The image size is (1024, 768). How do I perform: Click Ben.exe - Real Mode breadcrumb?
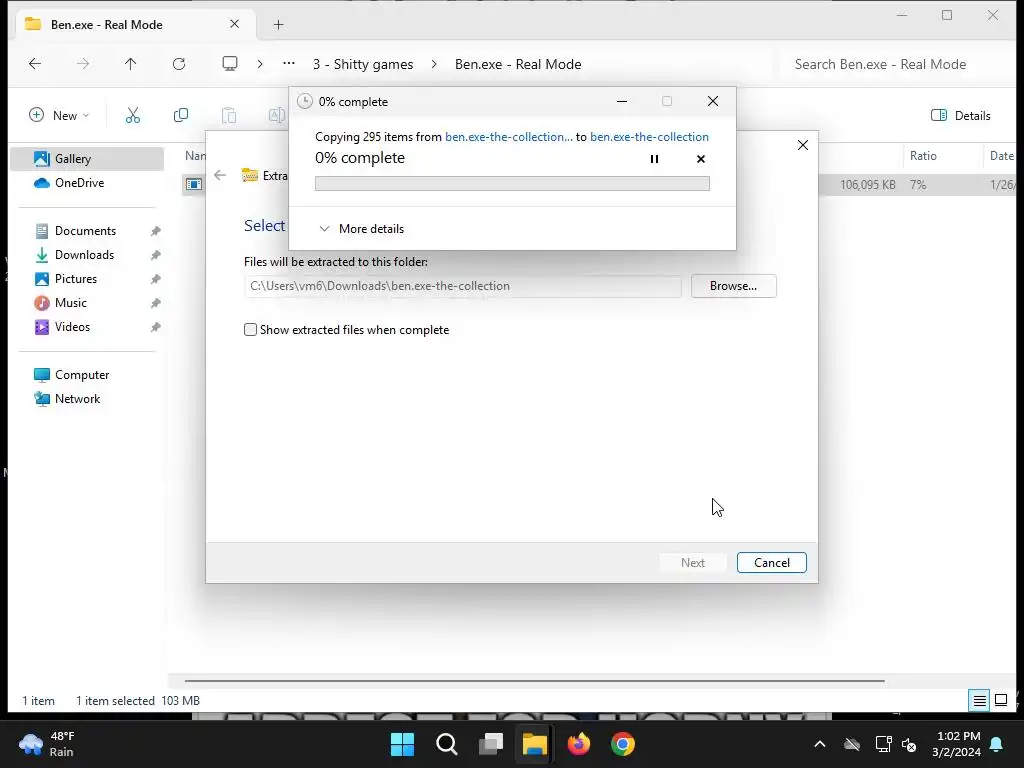point(518,64)
